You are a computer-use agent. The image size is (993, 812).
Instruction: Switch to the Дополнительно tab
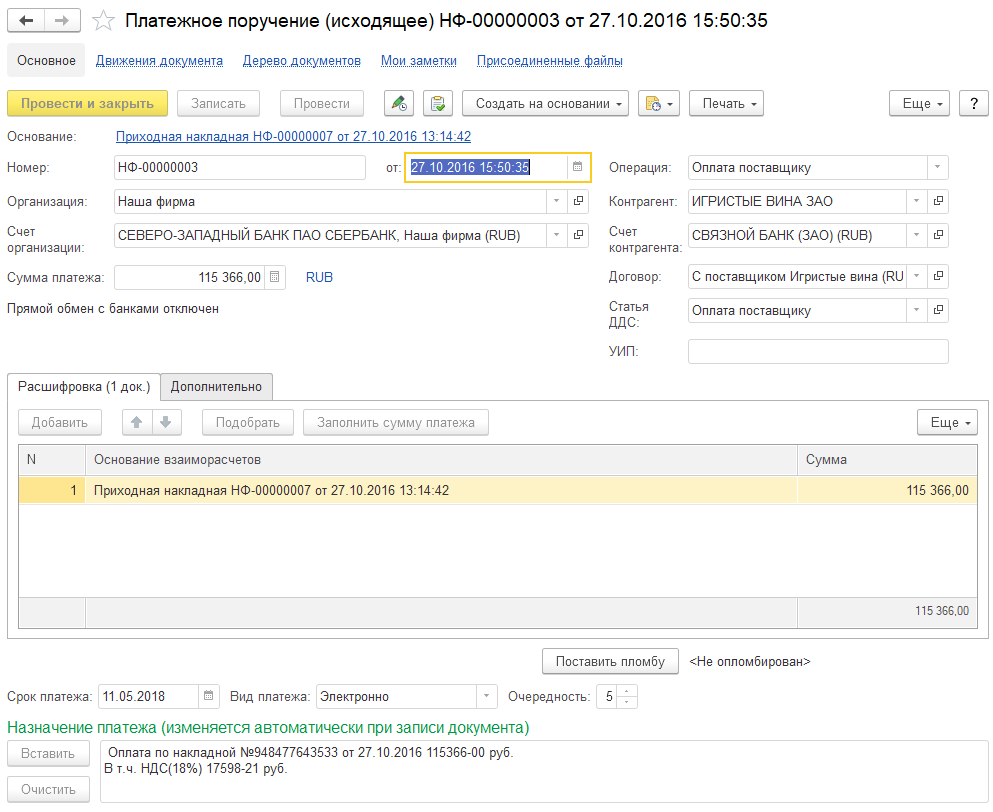coord(216,387)
